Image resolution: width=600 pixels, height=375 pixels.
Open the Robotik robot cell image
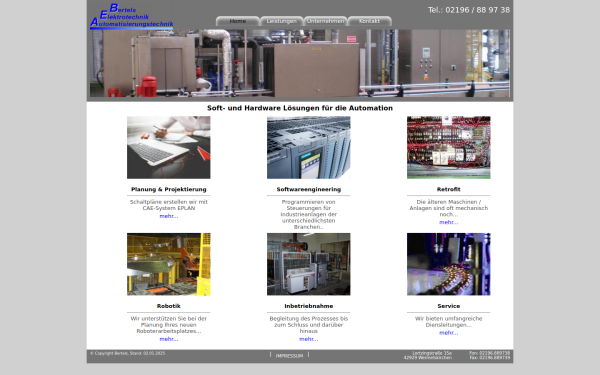(x=169, y=264)
